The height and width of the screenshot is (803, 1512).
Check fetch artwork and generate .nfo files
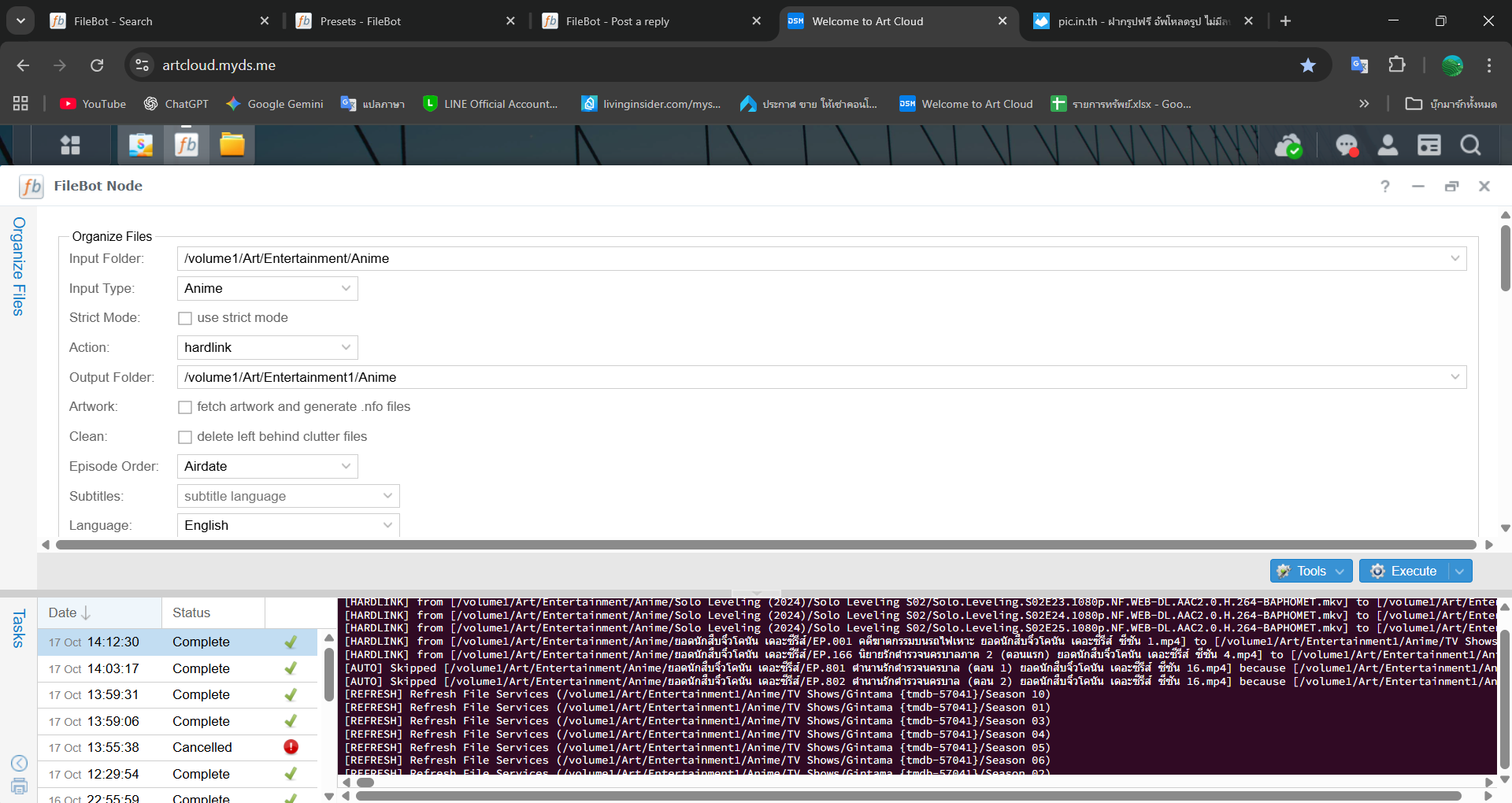tap(185, 407)
